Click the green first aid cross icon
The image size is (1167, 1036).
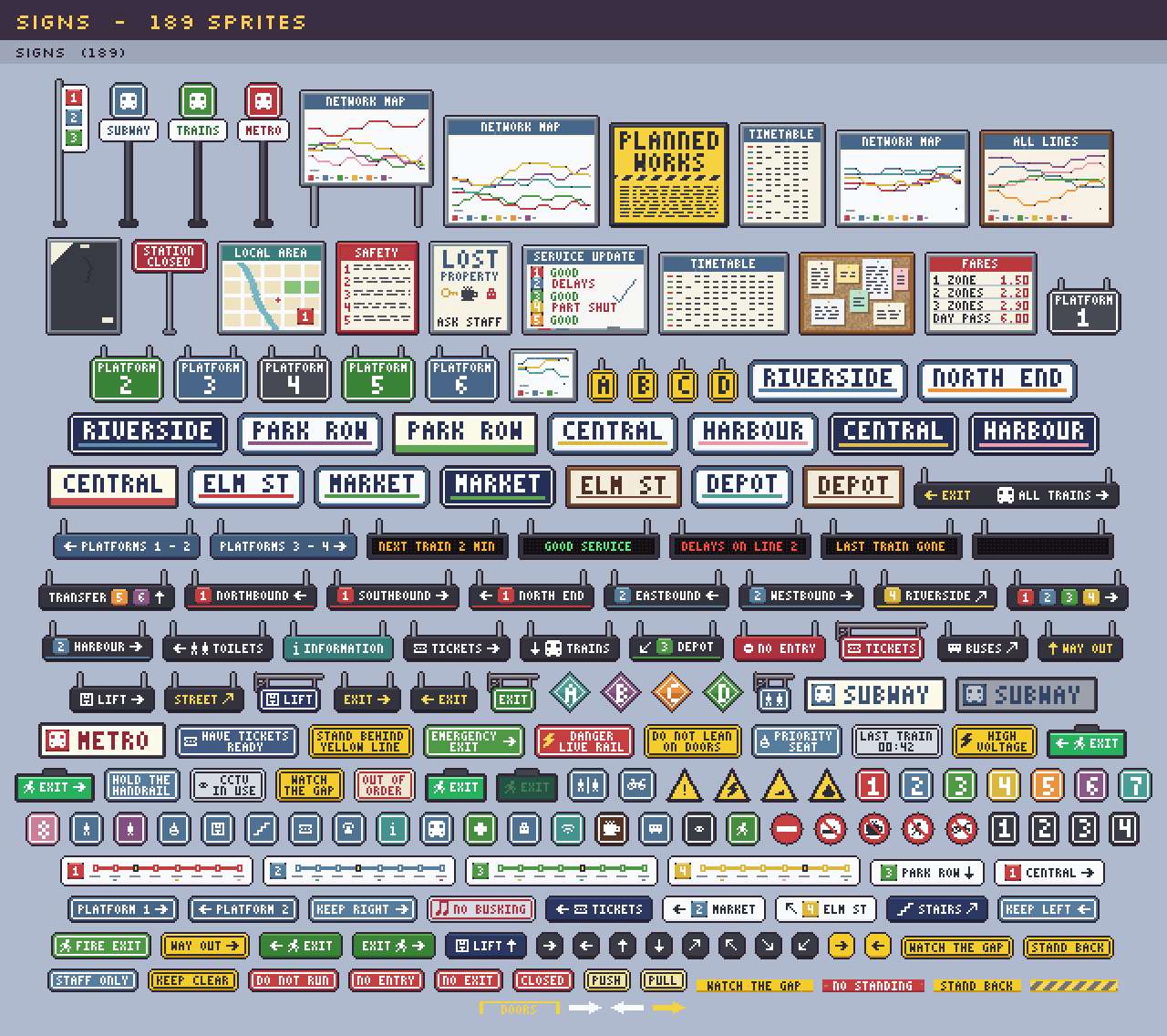(x=480, y=829)
